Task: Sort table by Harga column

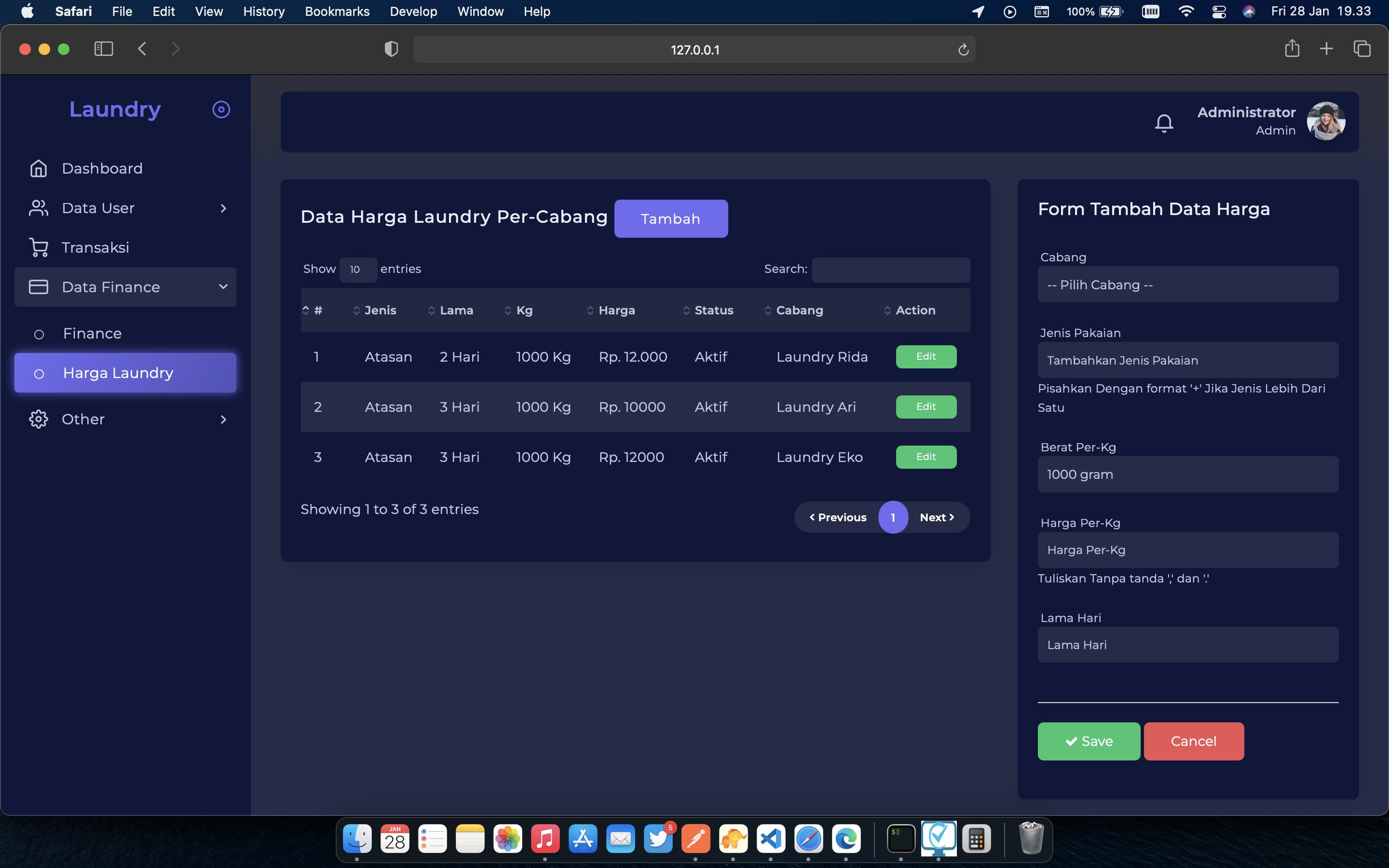Action: tap(616, 310)
